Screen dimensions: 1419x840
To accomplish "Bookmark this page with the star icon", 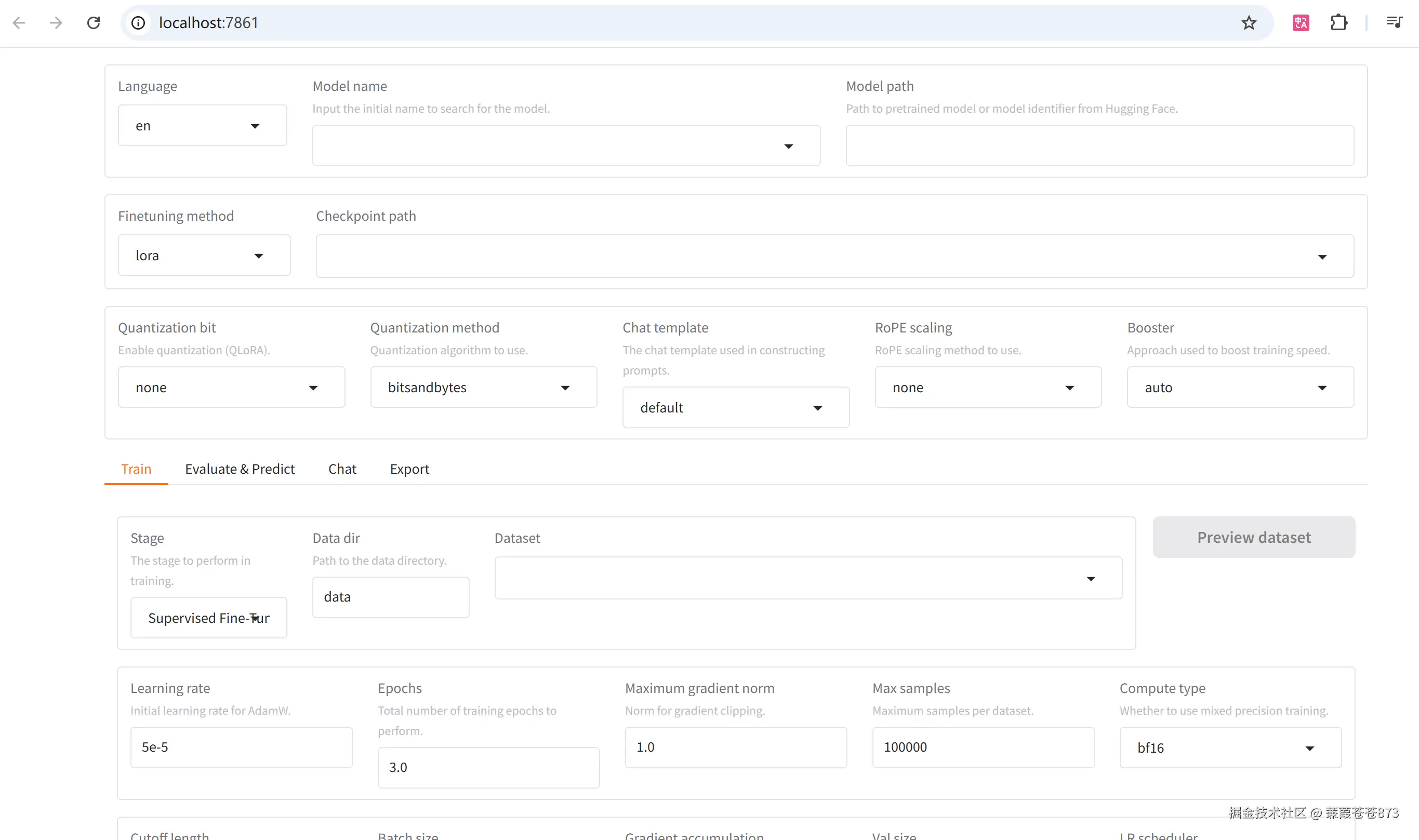I will pos(1249,23).
